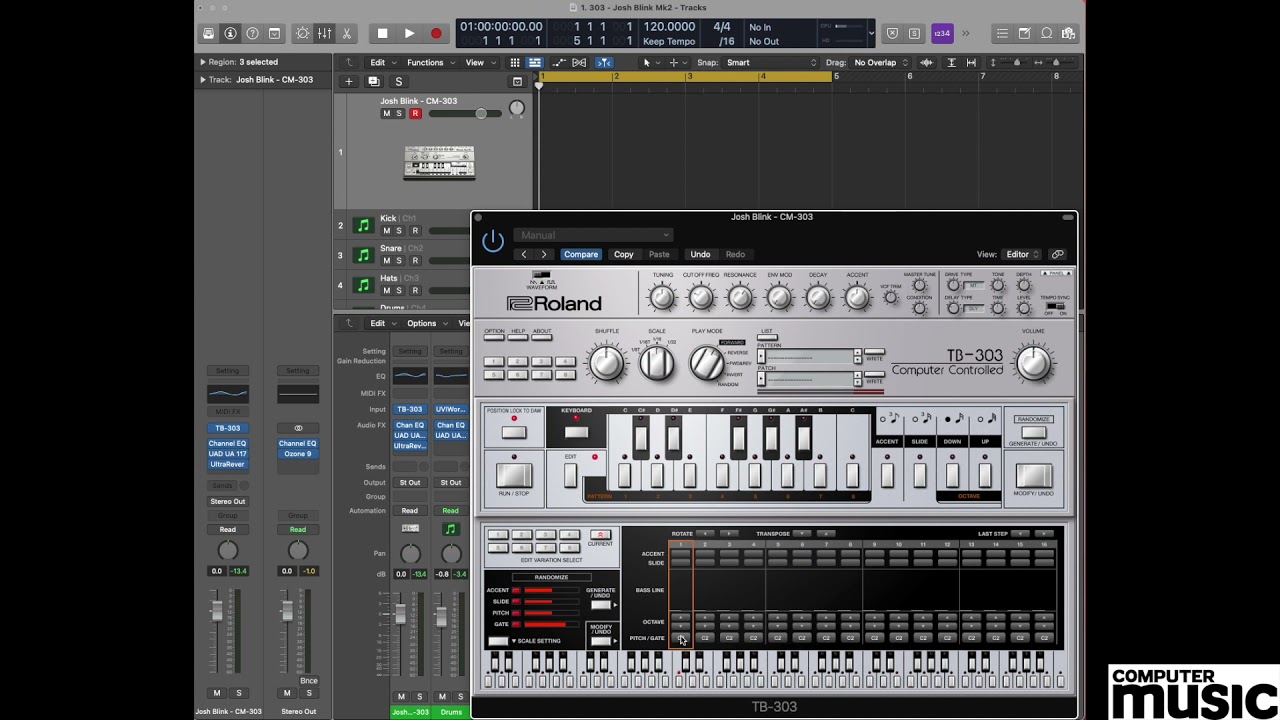This screenshot has width=1280, height=720.
Task: Go to previous preset arrow
Action: coord(523,254)
